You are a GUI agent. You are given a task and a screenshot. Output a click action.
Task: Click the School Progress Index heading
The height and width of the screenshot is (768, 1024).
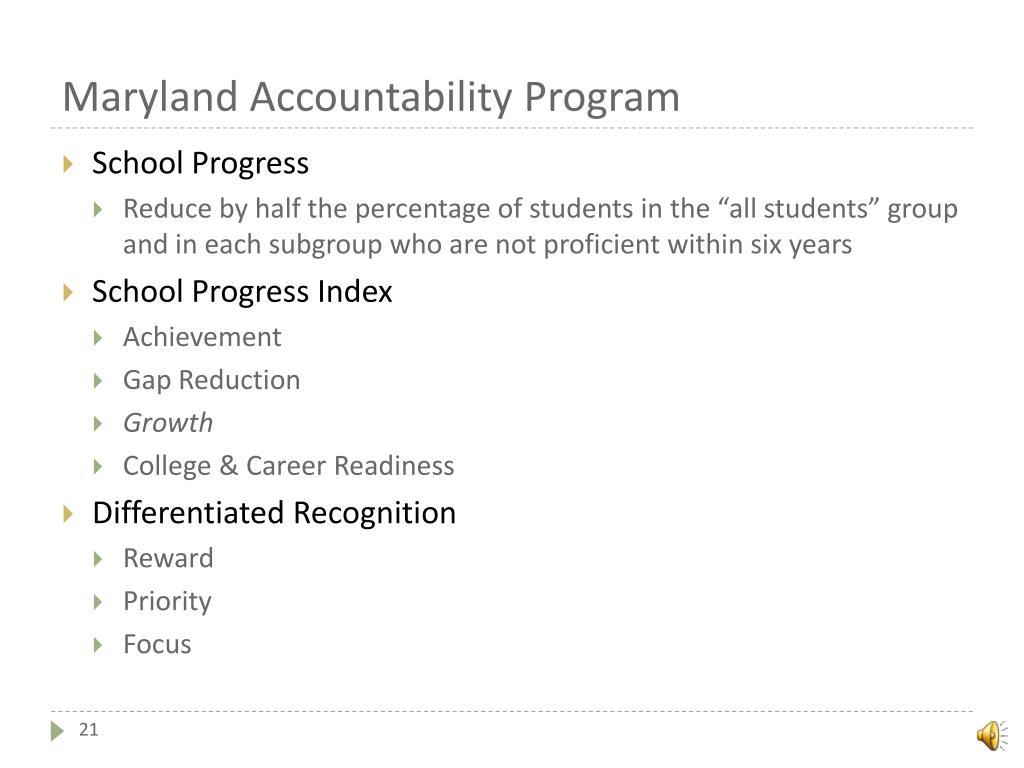(242, 292)
